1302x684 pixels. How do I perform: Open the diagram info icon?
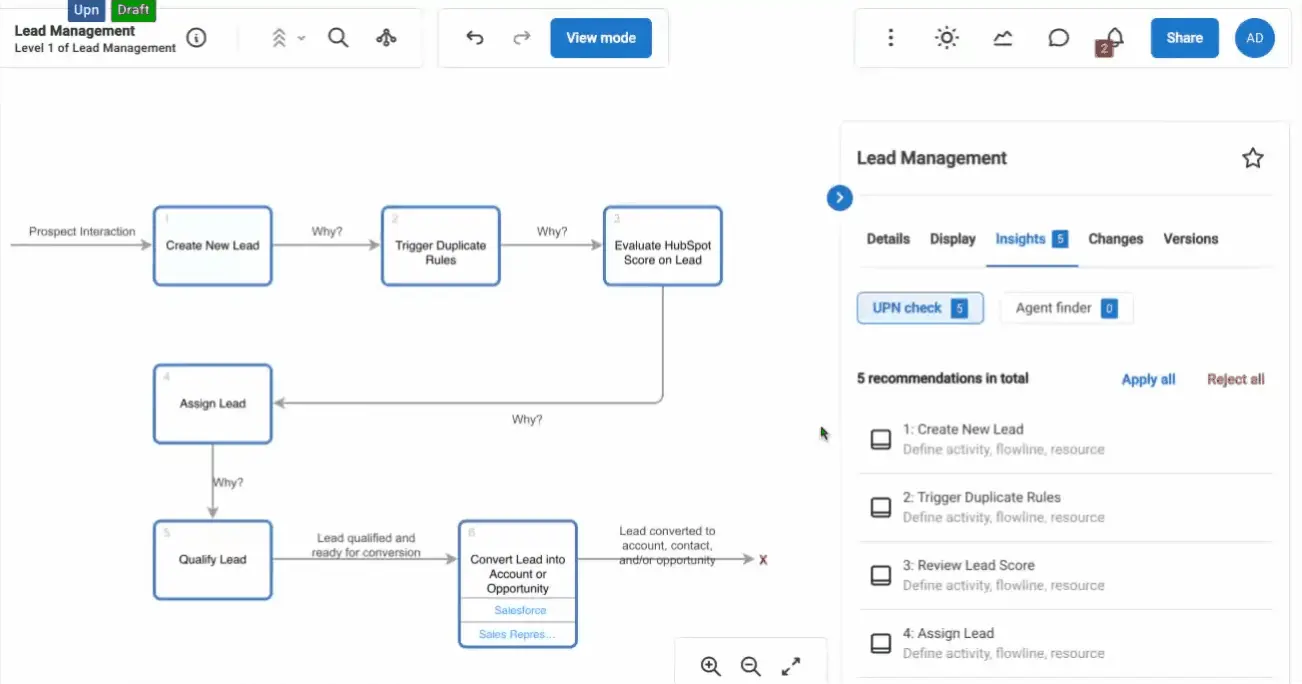point(197,38)
